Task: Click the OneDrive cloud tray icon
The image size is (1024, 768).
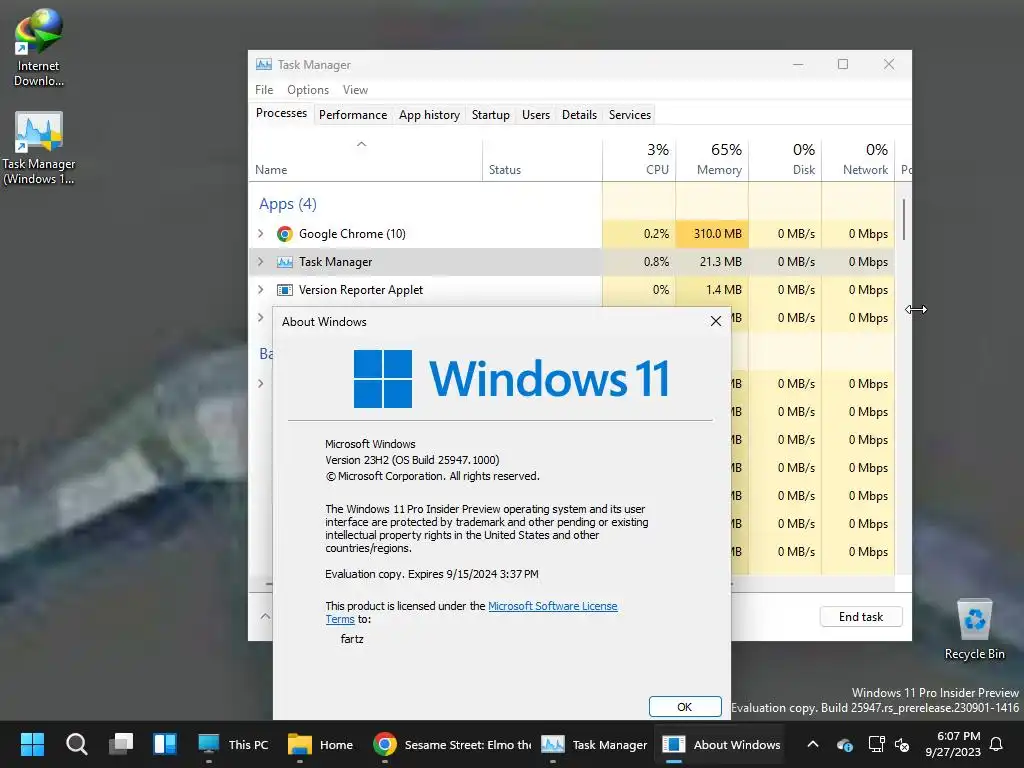Action: point(844,744)
